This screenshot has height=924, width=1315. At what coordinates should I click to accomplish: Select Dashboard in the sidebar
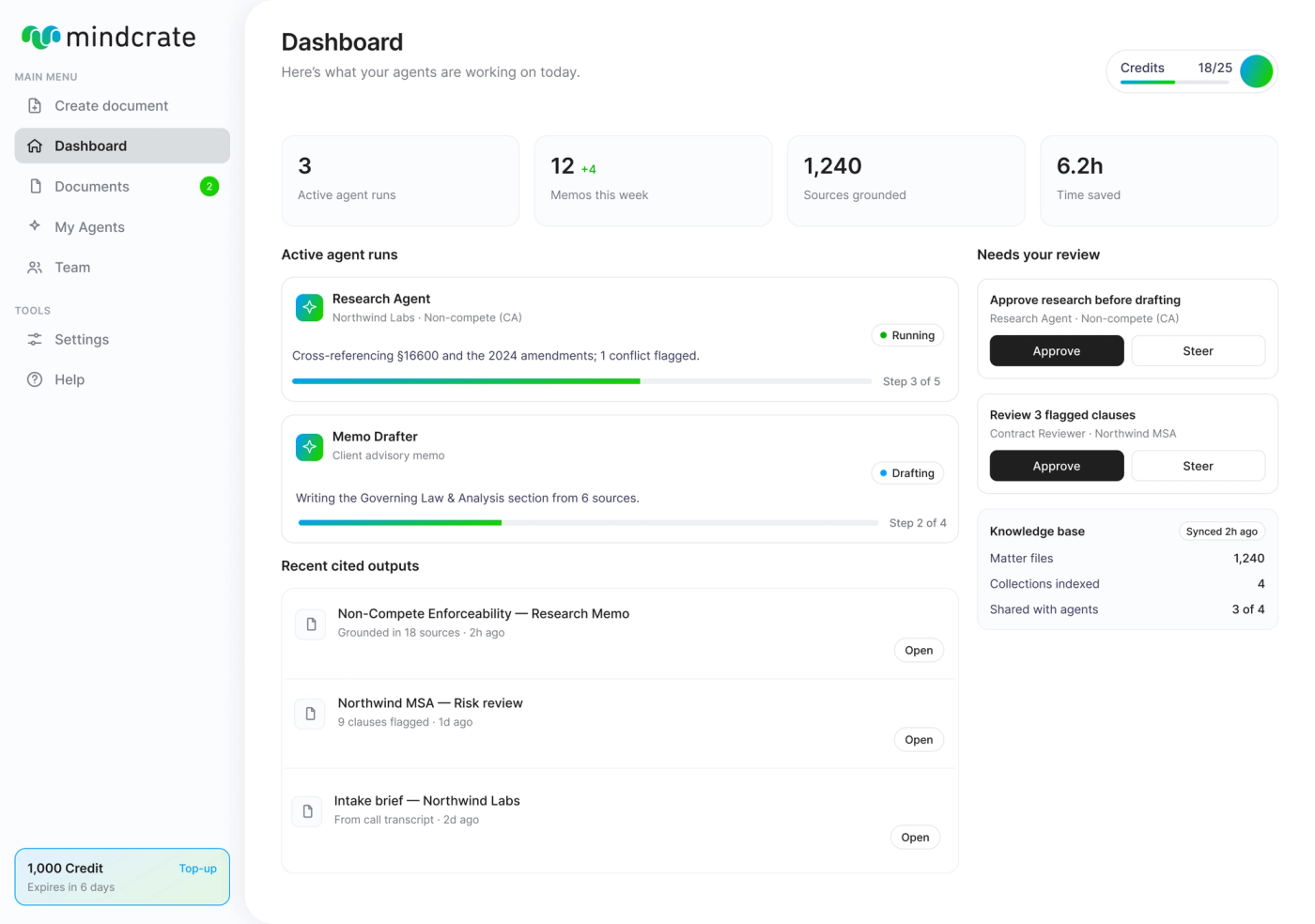click(x=122, y=146)
